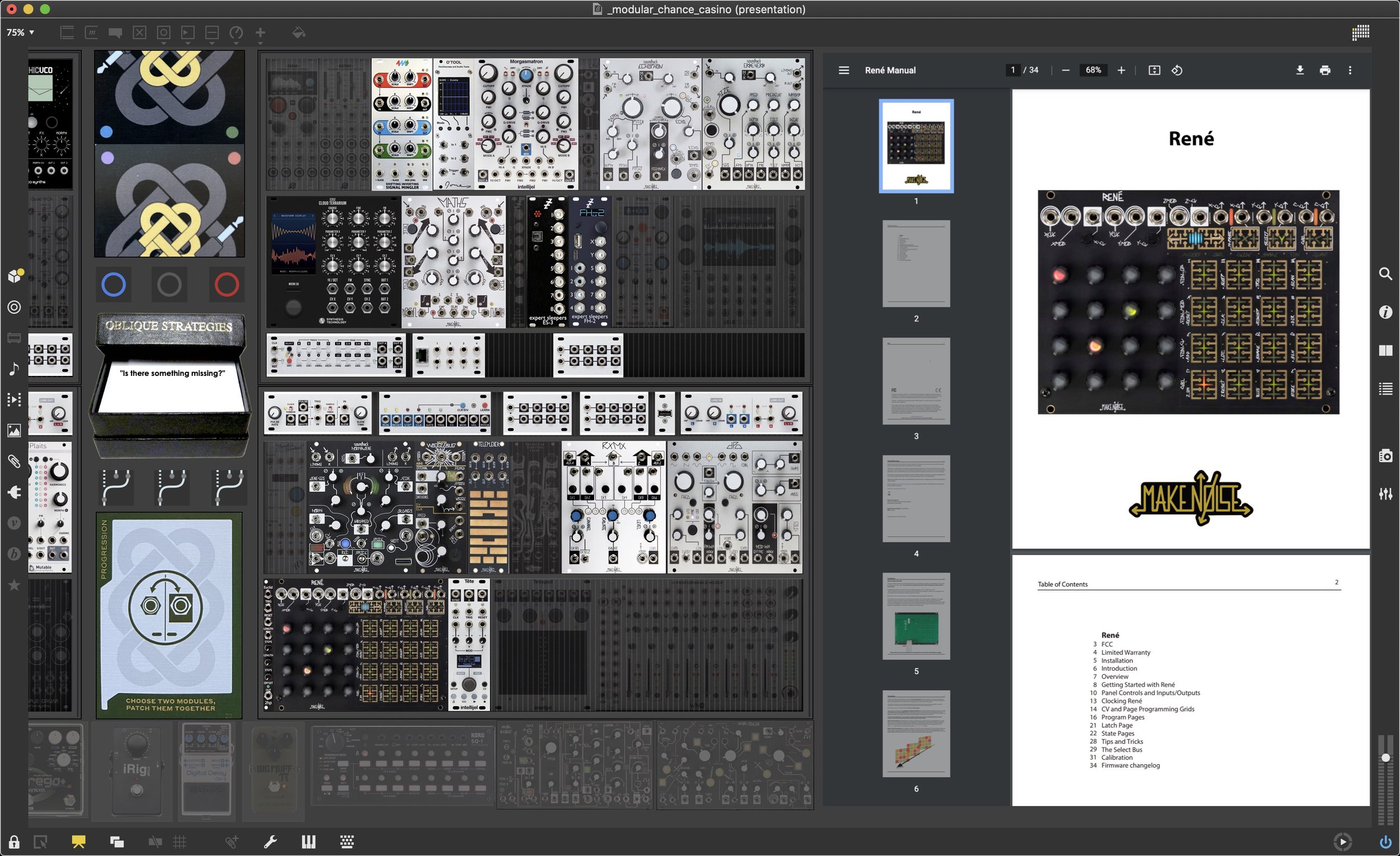1400x856 pixels.
Task: Click the wrench debug icon in bottom toolbar
Action: [270, 842]
